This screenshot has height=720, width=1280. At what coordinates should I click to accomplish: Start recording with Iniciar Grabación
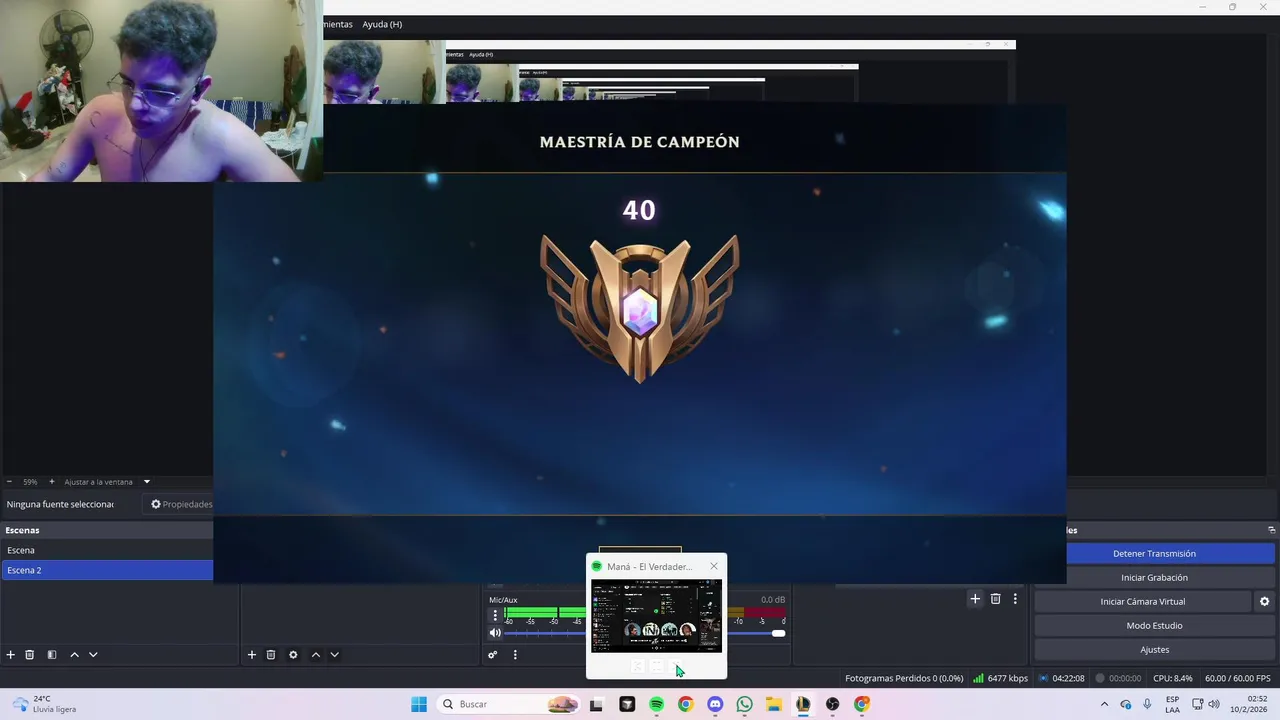coord(1154,578)
